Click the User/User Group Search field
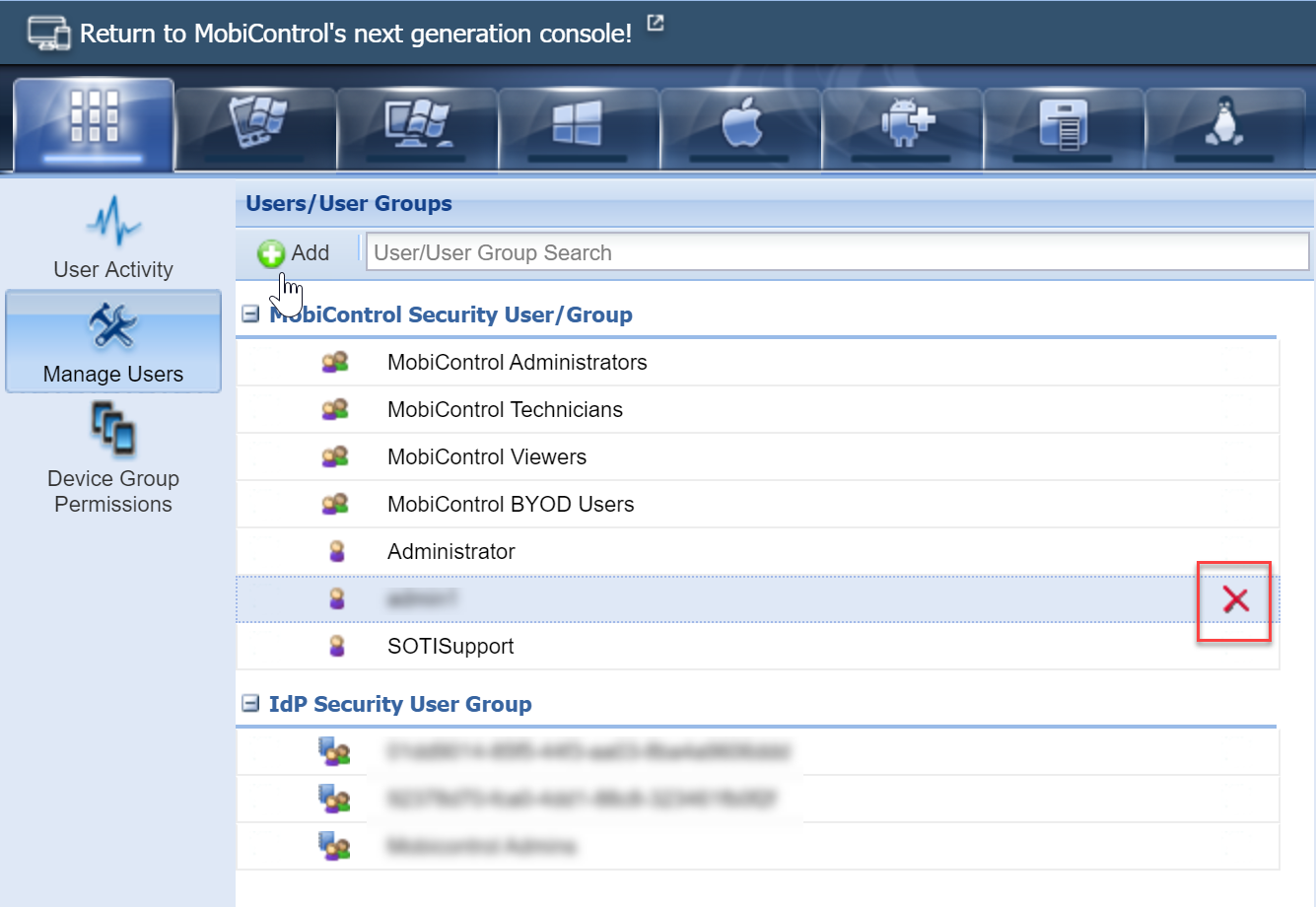 (836, 252)
